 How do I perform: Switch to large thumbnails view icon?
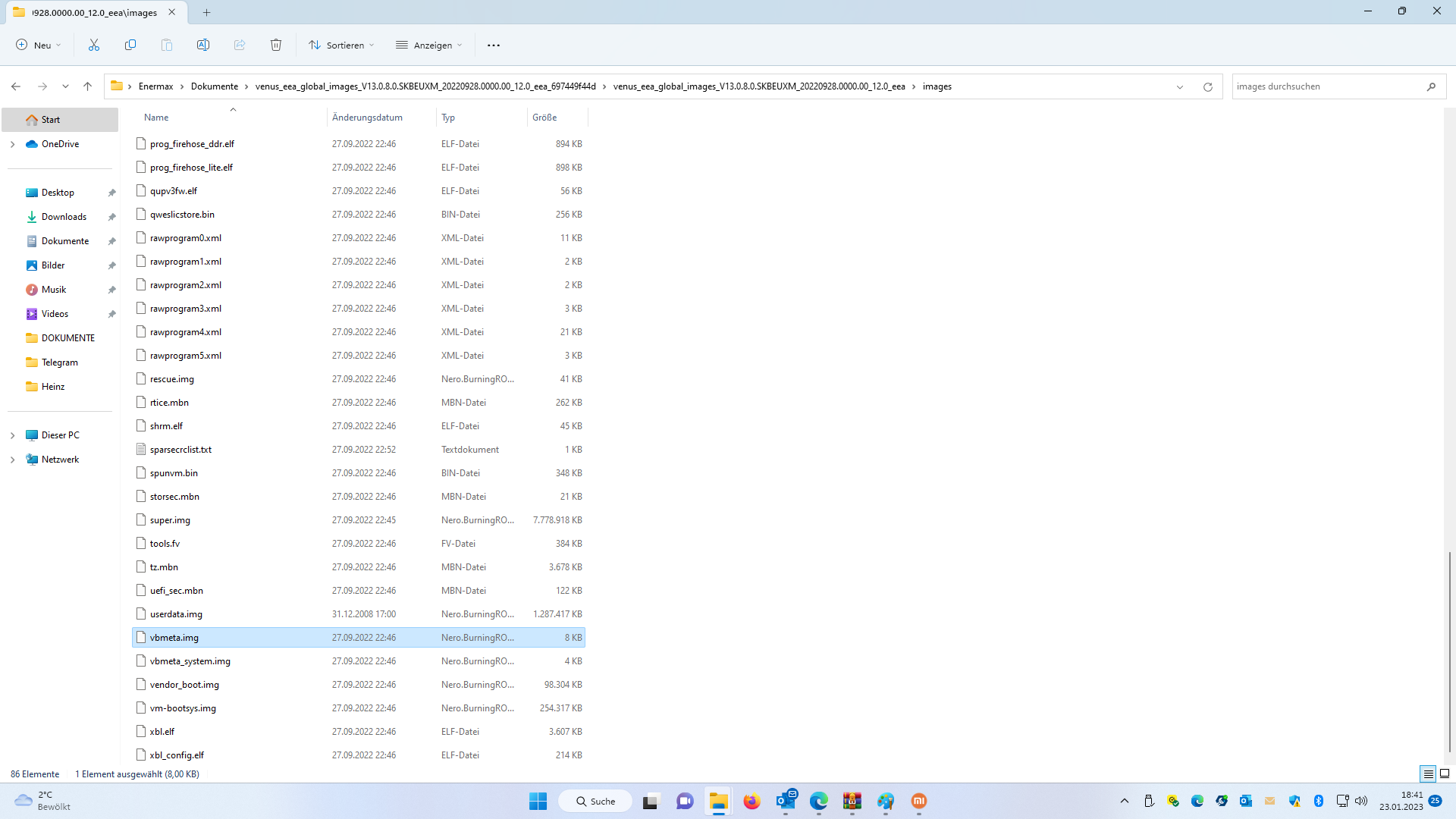(x=1445, y=773)
